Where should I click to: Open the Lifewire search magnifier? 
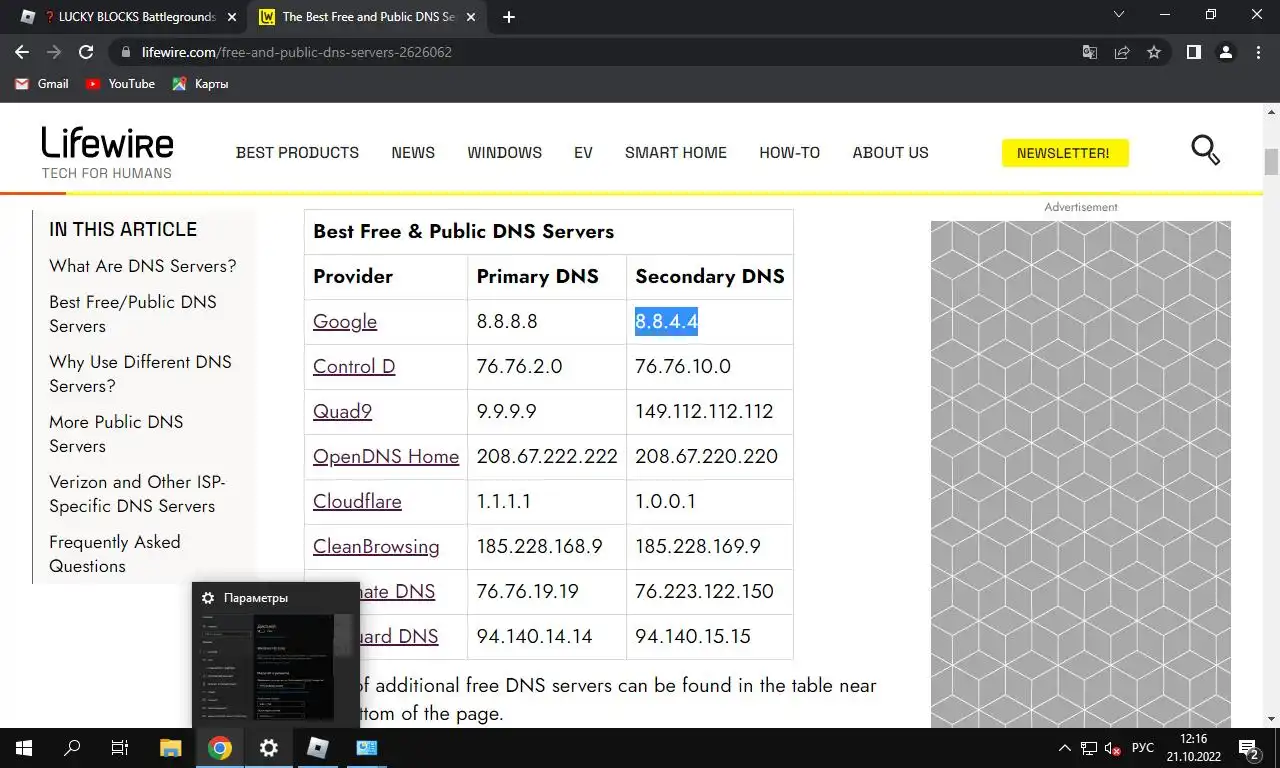(1206, 150)
